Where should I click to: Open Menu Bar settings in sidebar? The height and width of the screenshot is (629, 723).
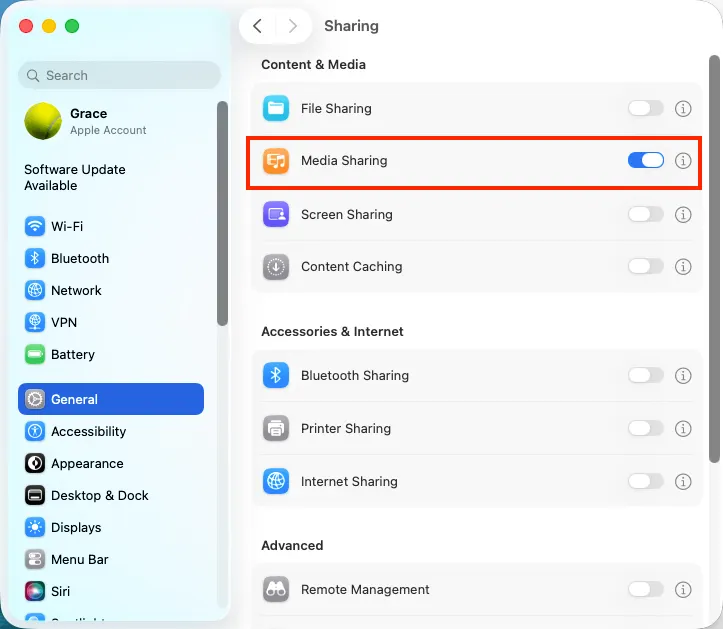tap(111, 560)
